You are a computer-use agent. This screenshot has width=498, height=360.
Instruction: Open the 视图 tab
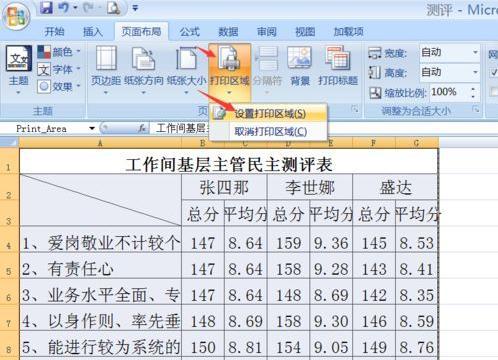(x=305, y=32)
